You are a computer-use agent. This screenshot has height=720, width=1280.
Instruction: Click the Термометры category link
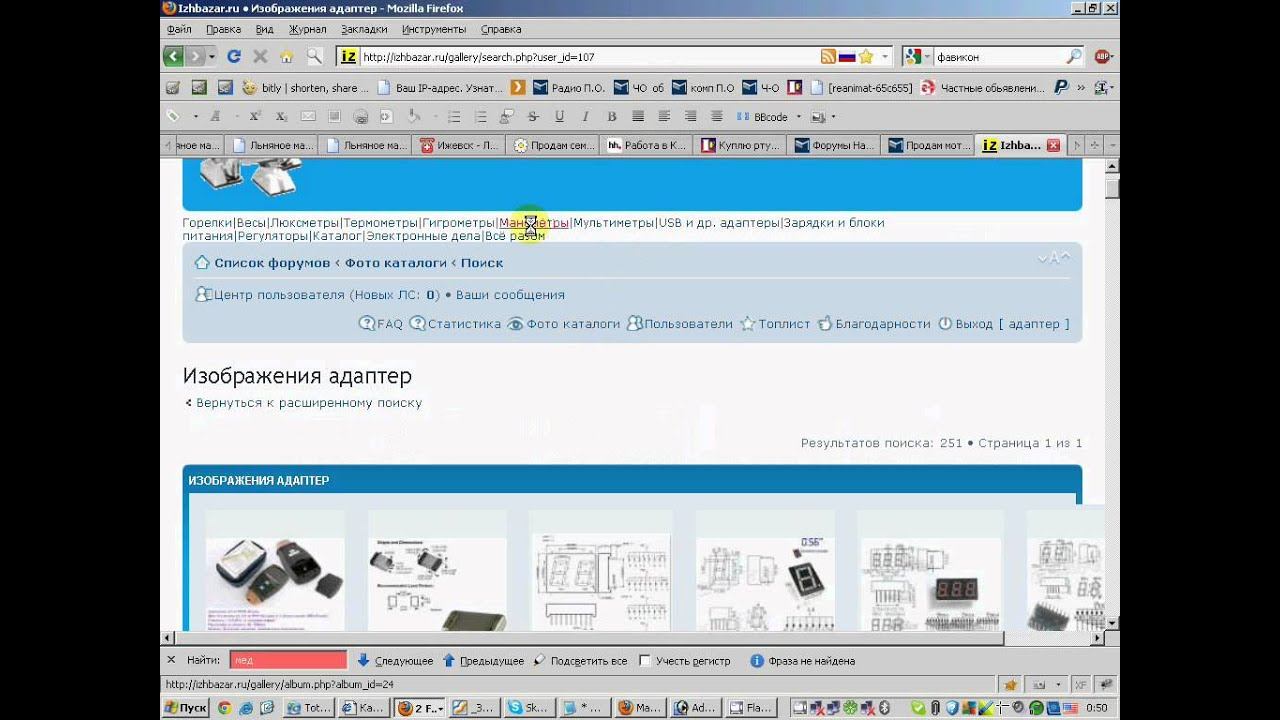click(380, 223)
